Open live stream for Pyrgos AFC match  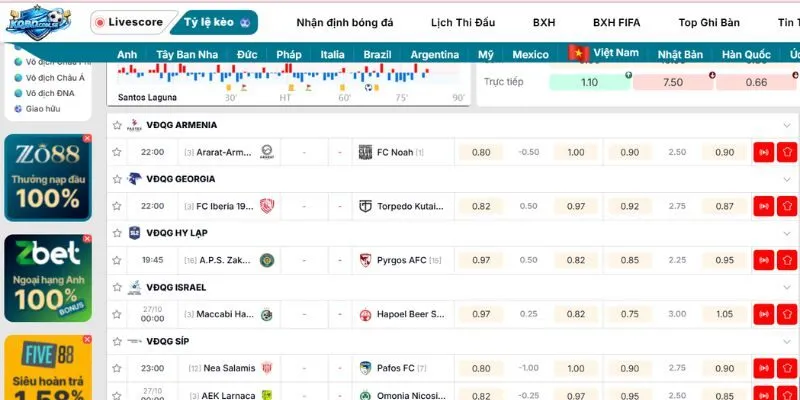[x=764, y=260]
